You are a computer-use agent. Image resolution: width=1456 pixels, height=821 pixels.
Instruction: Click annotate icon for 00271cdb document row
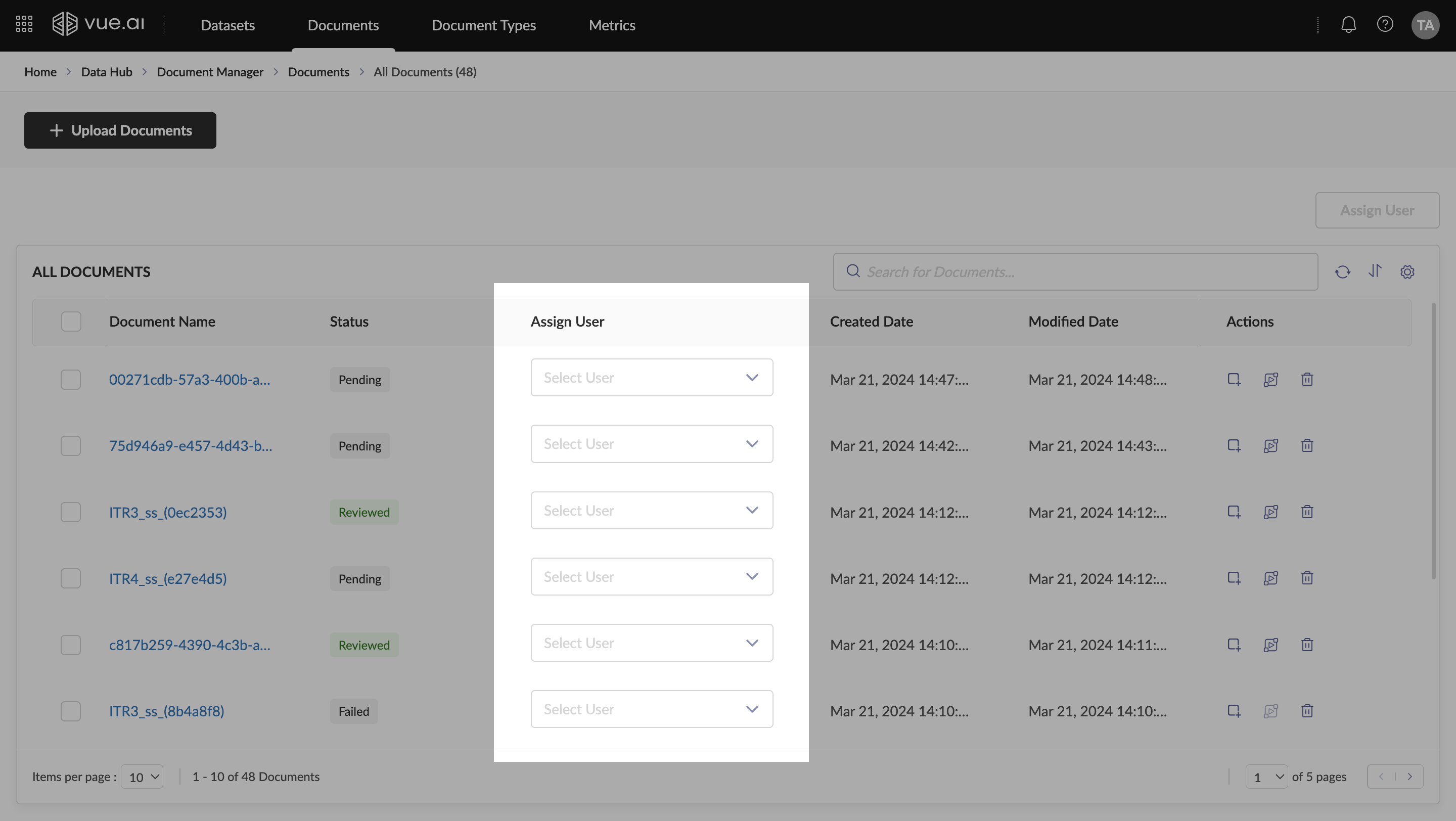coord(1234,379)
